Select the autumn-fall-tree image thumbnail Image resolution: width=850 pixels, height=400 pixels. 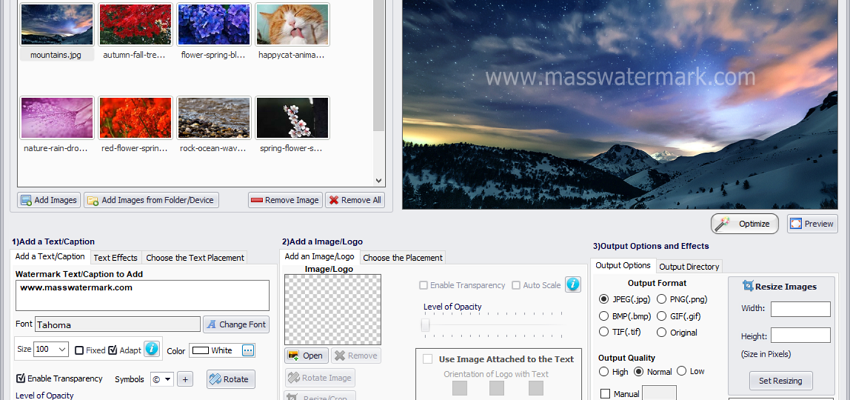pos(136,25)
